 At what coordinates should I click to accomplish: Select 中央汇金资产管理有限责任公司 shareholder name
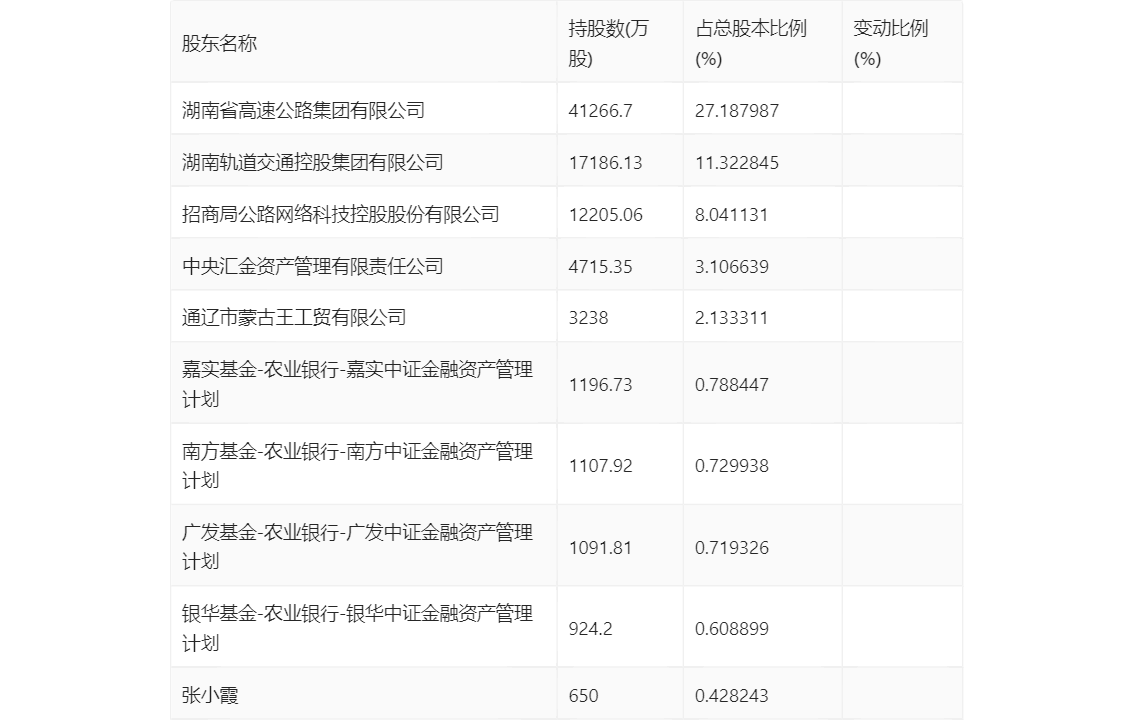click(x=312, y=267)
